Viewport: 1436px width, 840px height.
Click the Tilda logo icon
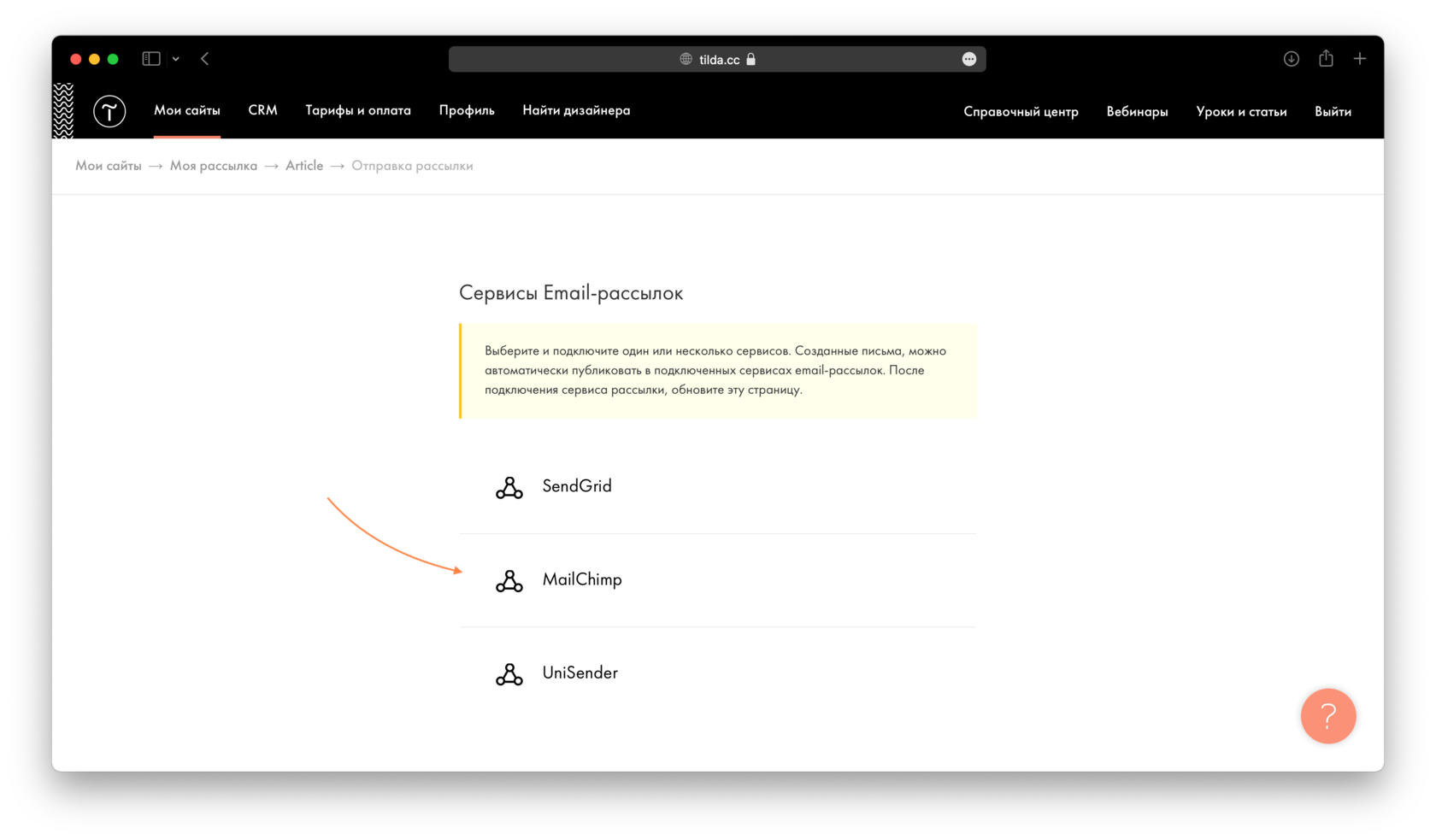click(109, 111)
